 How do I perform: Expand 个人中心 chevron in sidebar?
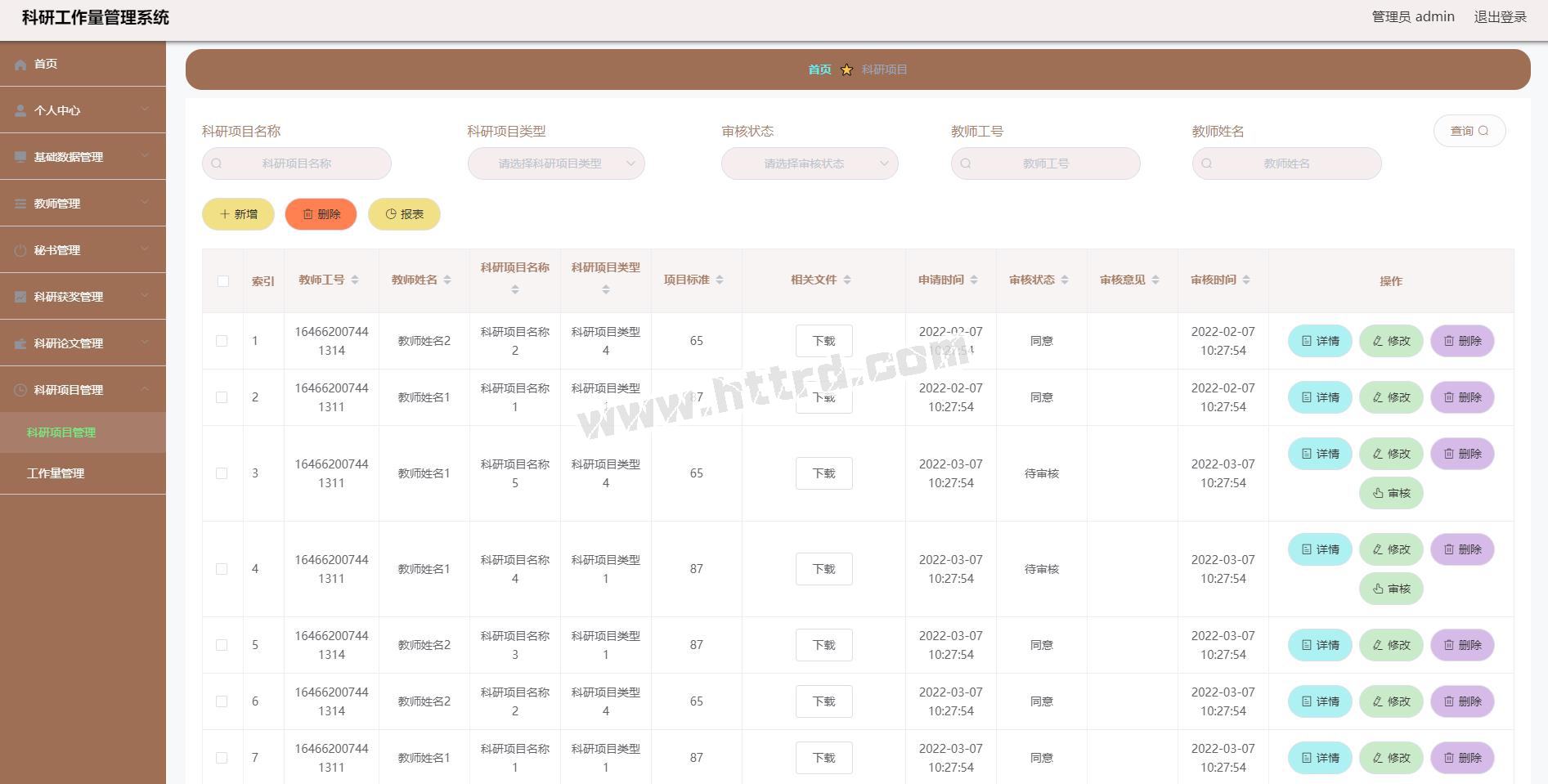(x=145, y=109)
